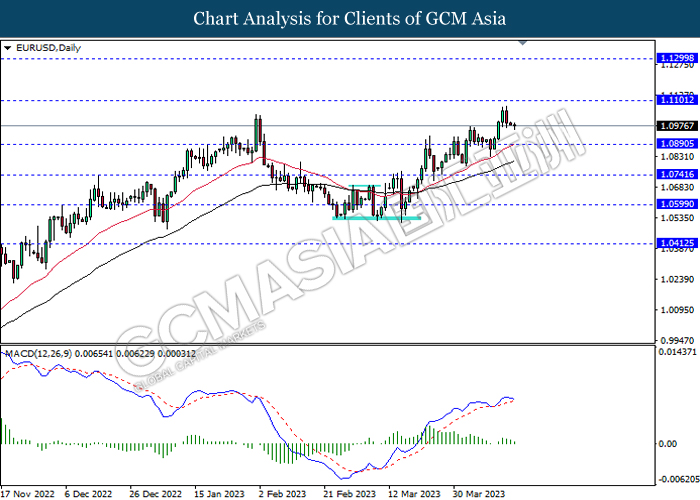Click the 21 Feb 2023 date label
Image resolution: width=700 pixels, height=500 pixels.
point(350,494)
